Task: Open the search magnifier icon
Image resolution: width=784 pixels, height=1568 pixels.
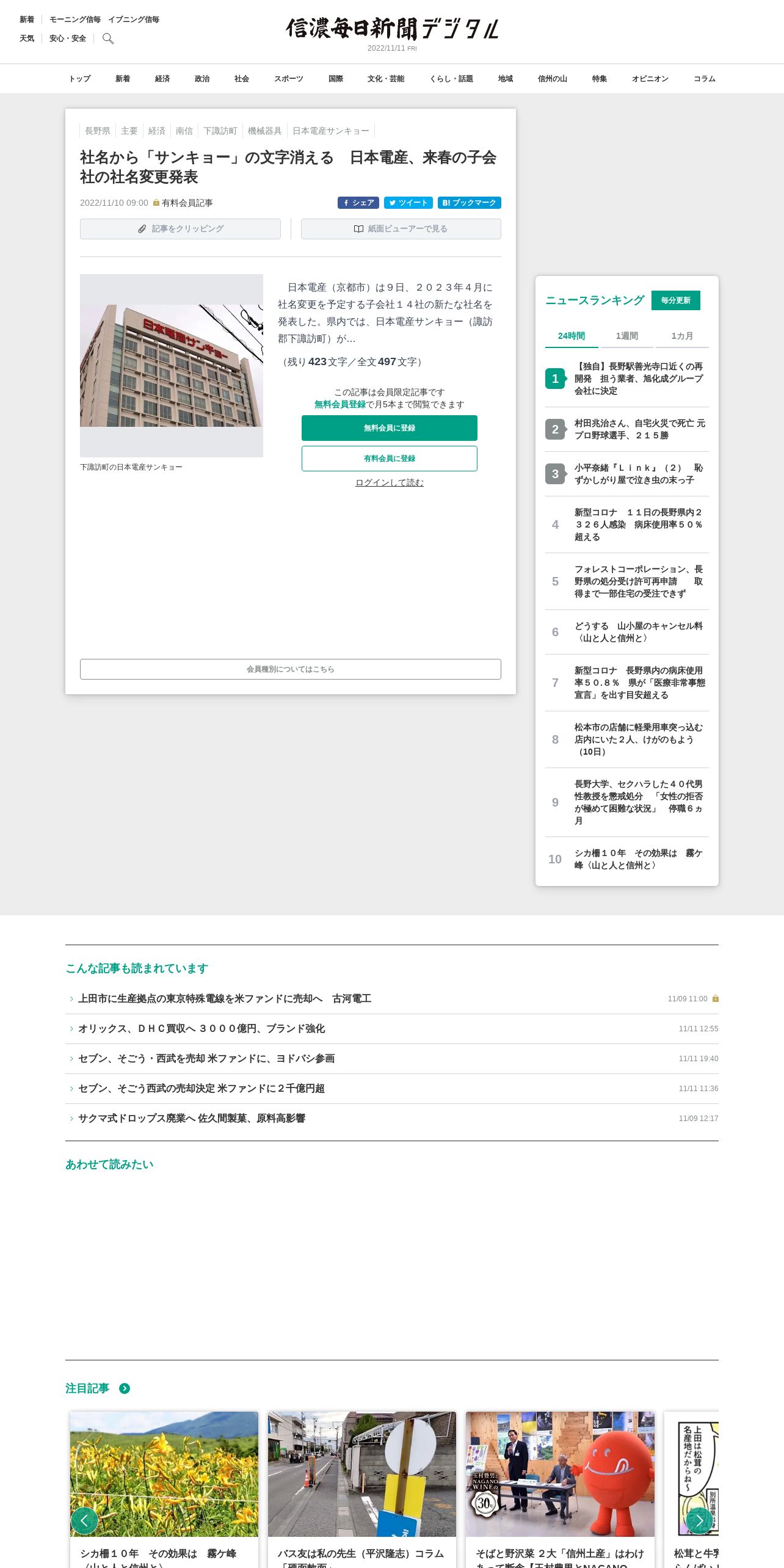Action: pos(108,38)
